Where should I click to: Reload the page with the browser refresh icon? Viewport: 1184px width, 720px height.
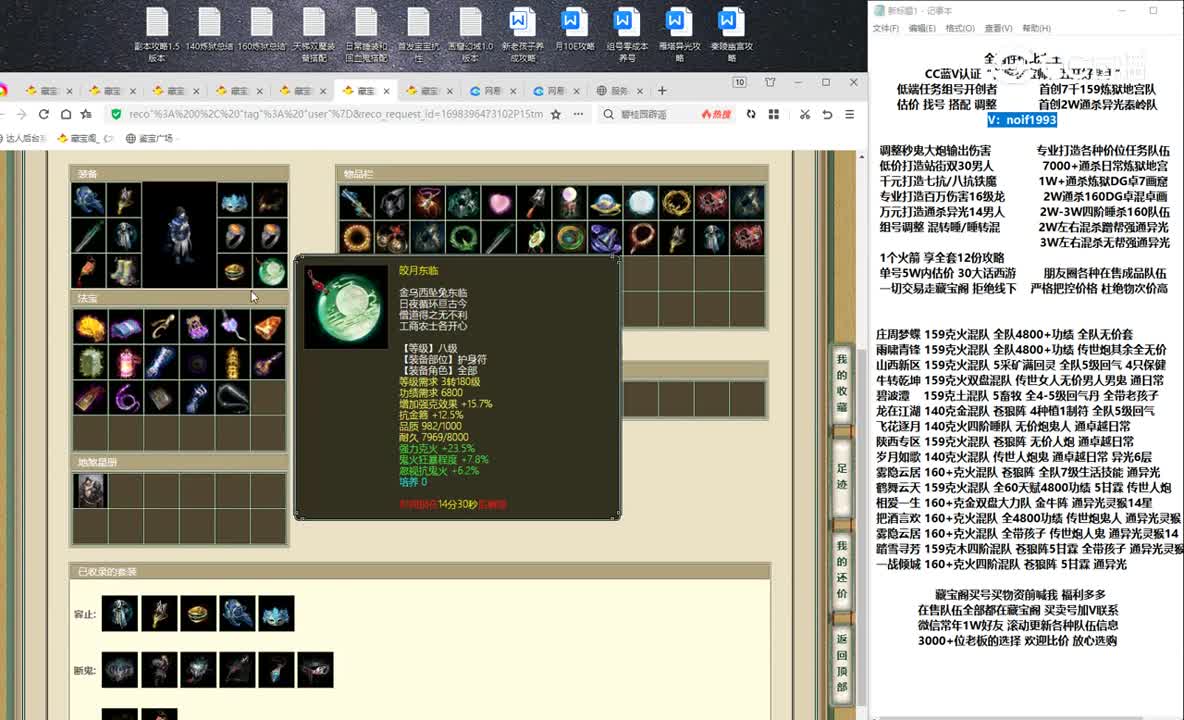click(44, 114)
